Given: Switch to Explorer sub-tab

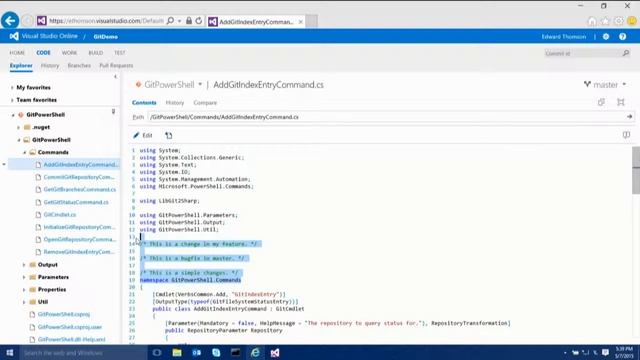Looking at the screenshot, I should [21, 66].
